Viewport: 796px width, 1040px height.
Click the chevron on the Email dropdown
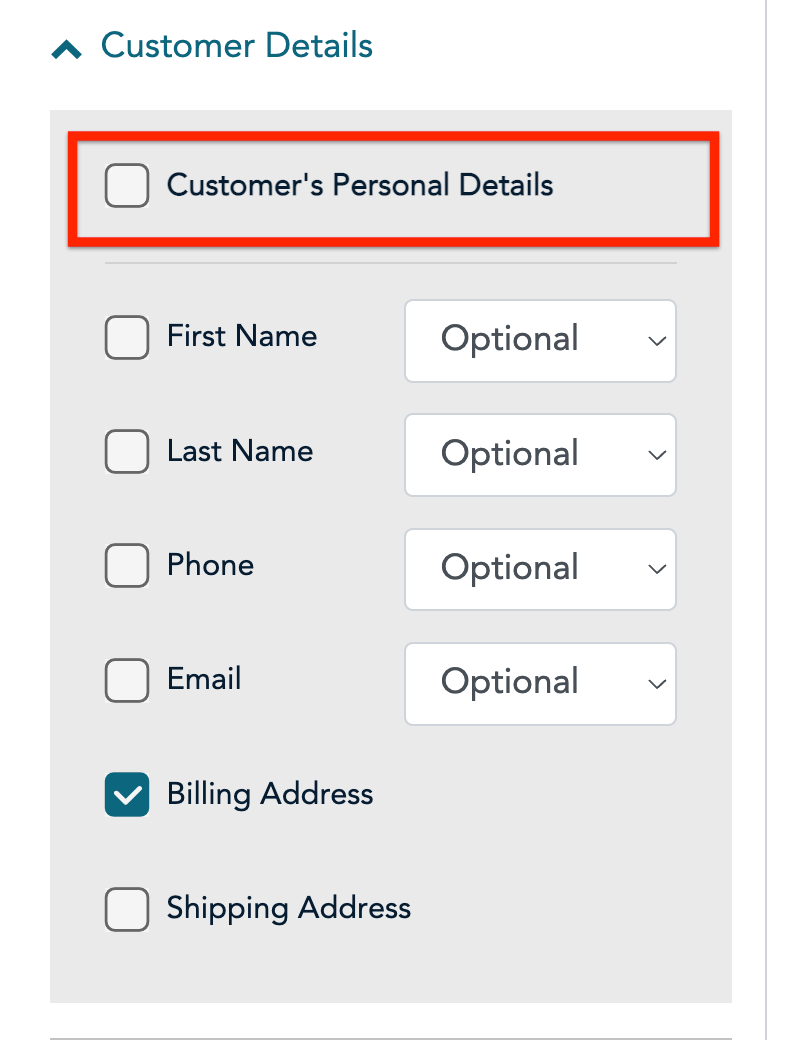[x=656, y=683]
